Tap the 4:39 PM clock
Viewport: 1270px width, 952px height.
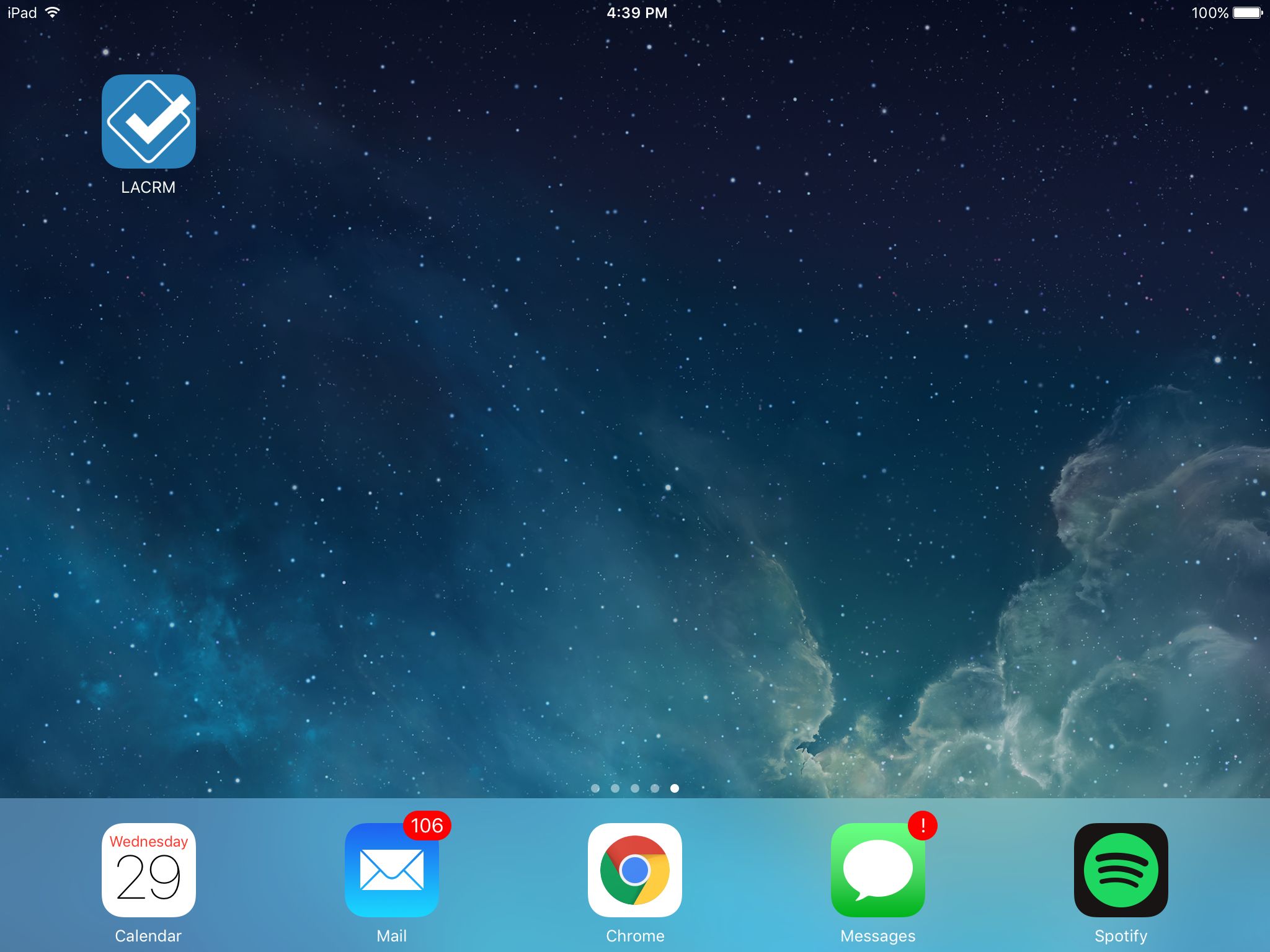click(x=637, y=12)
